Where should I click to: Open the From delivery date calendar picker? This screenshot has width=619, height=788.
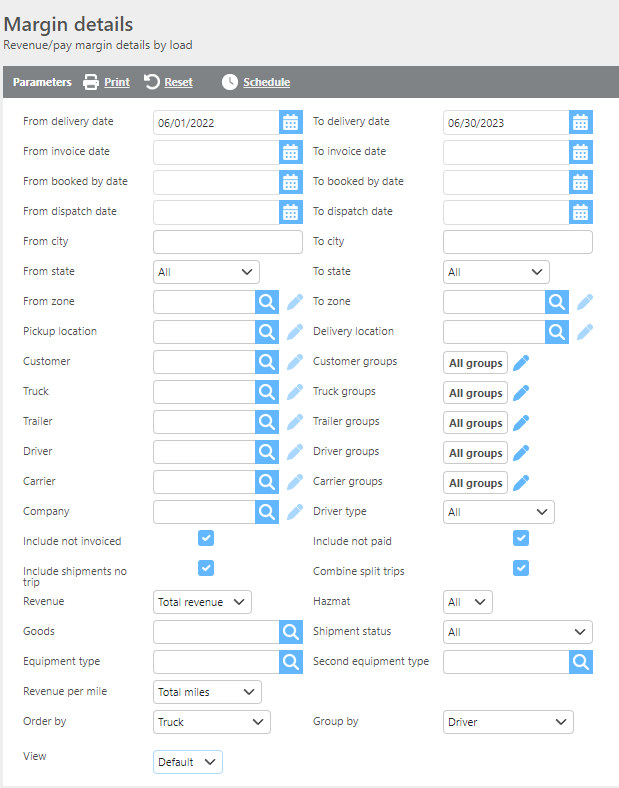pyautogui.click(x=291, y=122)
